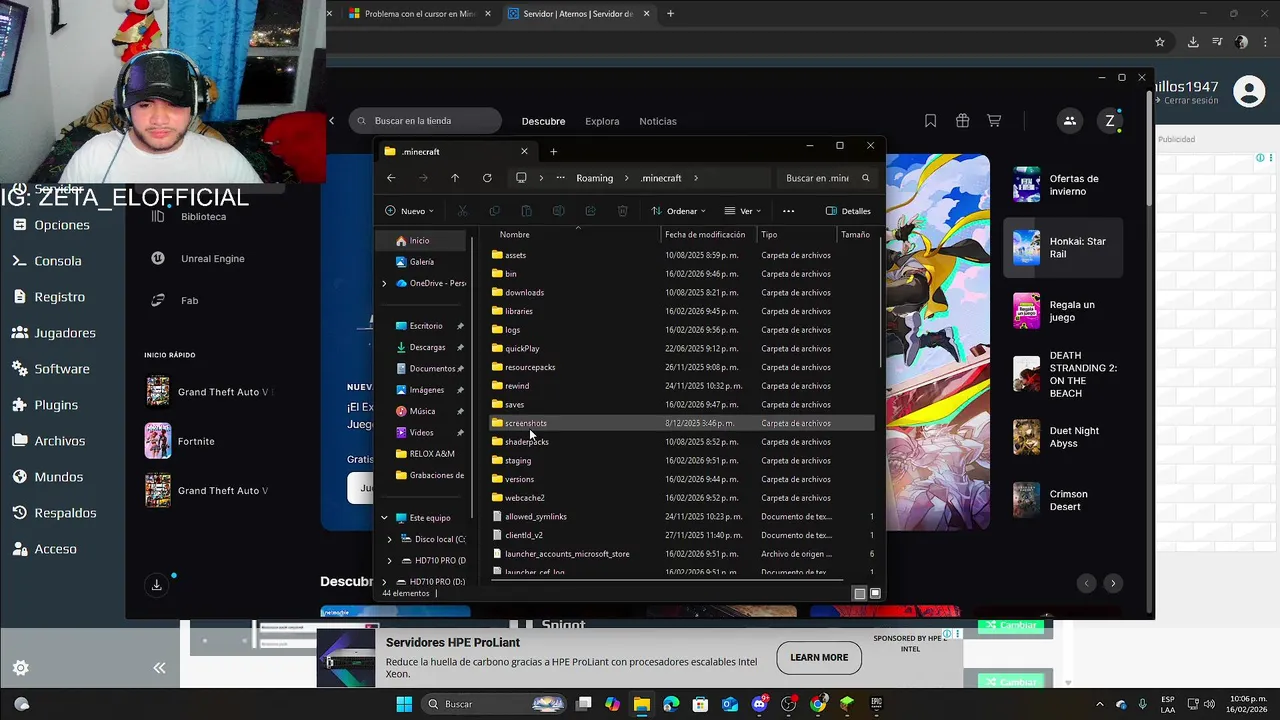The width and height of the screenshot is (1280, 720).
Task: Open Discord from the taskbar
Action: click(759, 704)
